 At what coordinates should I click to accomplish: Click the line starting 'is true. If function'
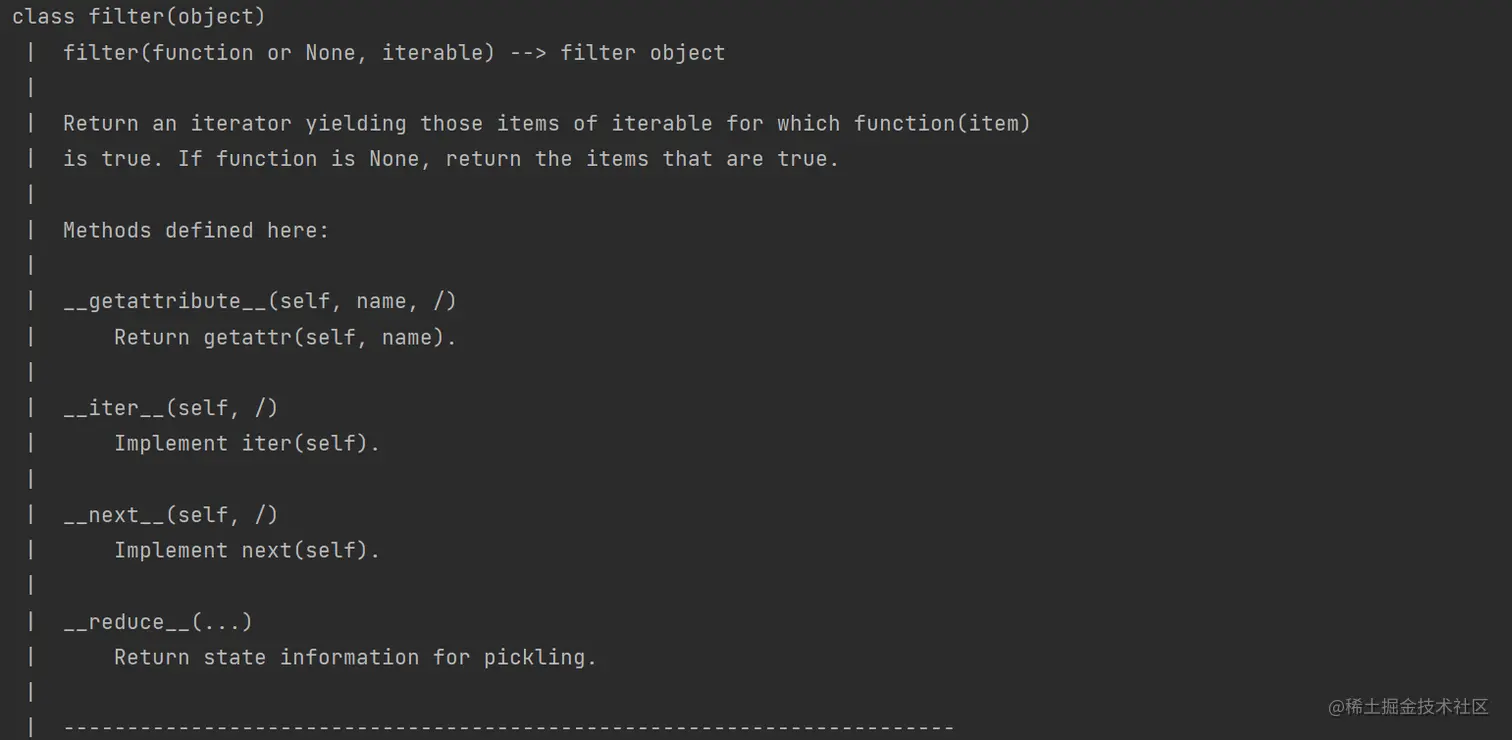[450, 159]
